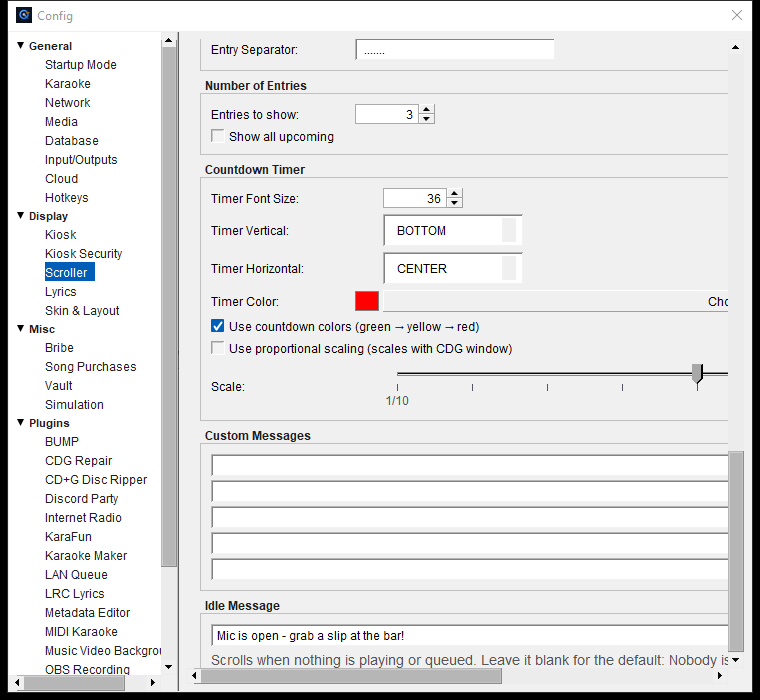Open the Vault settings page

[x=59, y=385]
